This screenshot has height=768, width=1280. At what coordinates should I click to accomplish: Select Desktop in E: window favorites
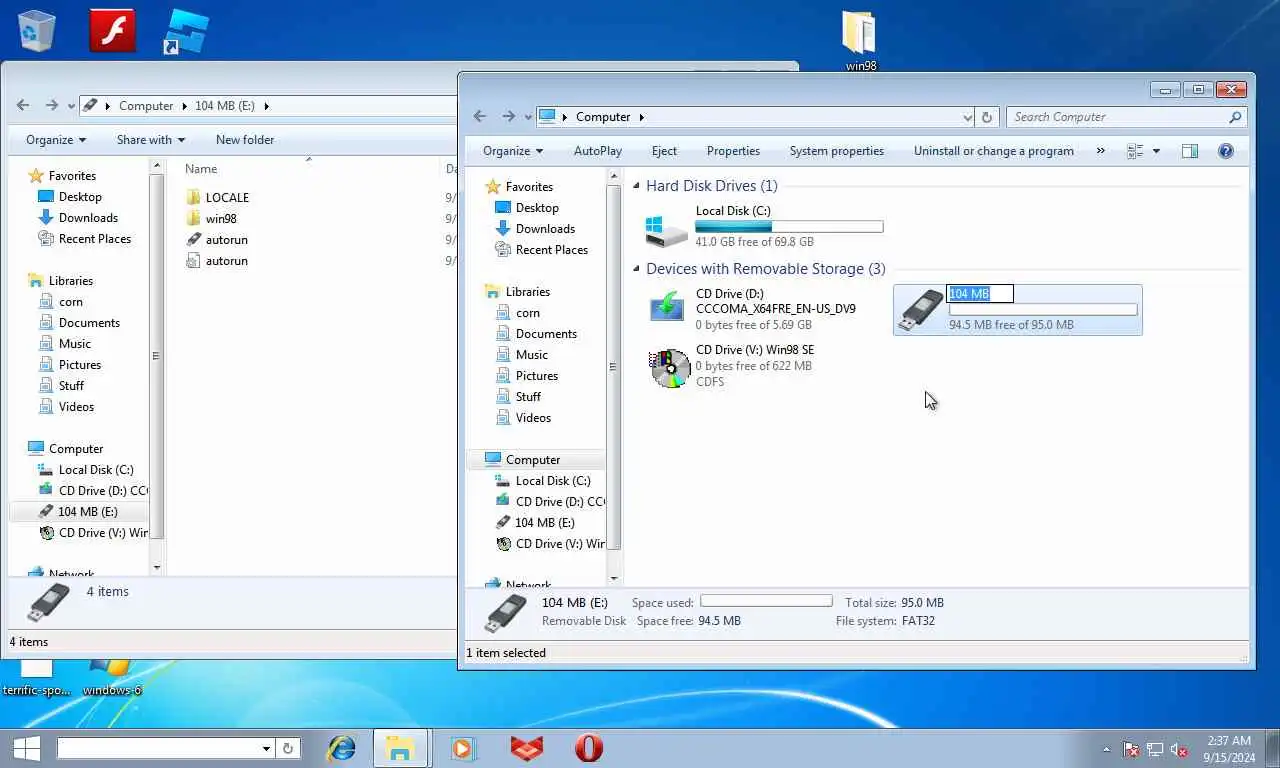[x=80, y=197]
